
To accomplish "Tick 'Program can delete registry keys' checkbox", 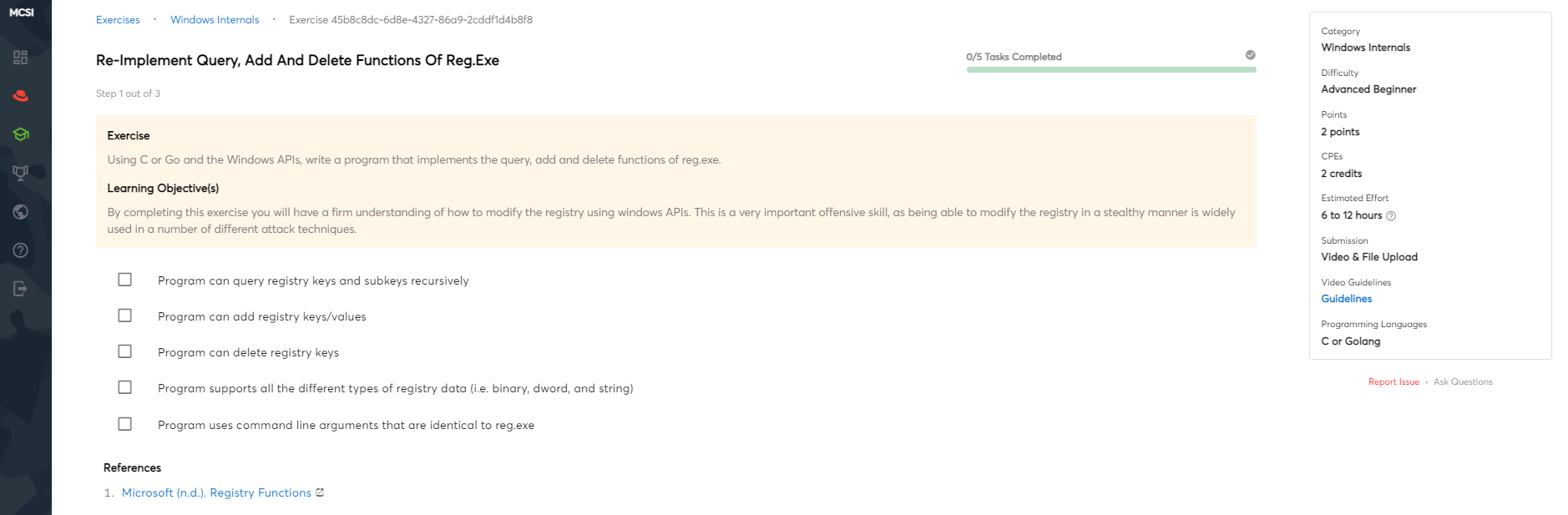I will pyautogui.click(x=125, y=351).
